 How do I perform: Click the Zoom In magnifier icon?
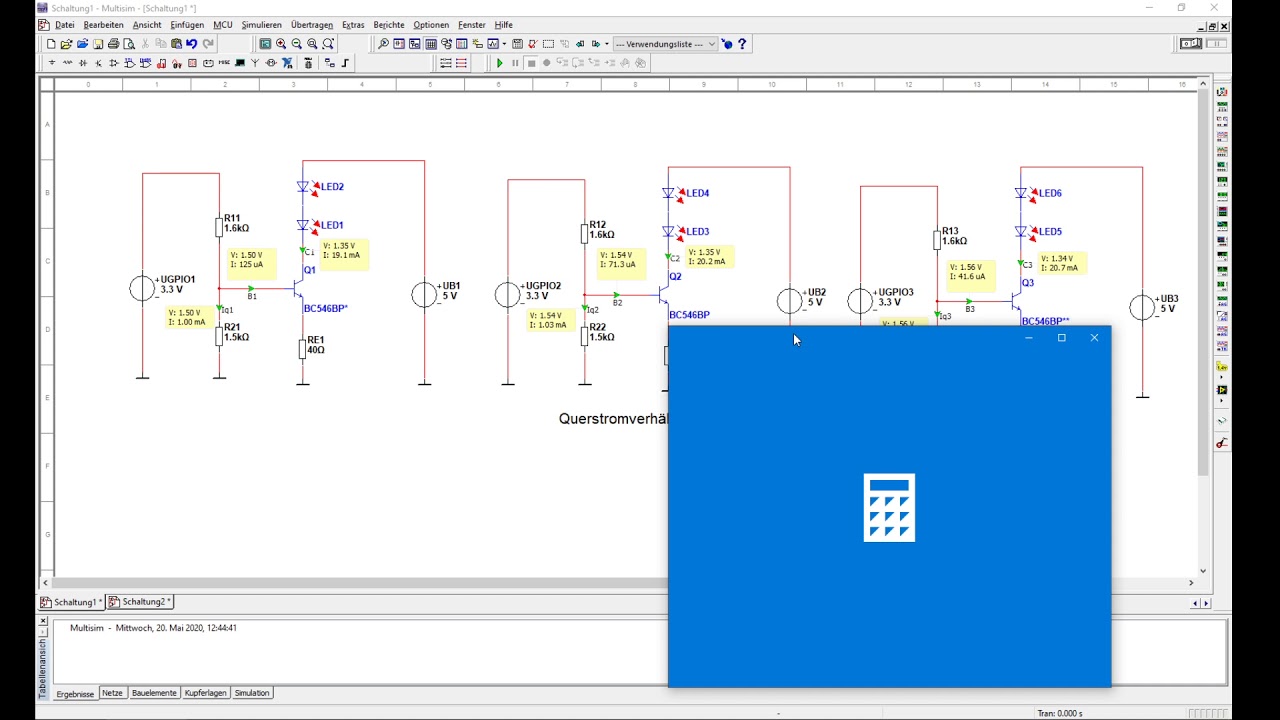281,44
